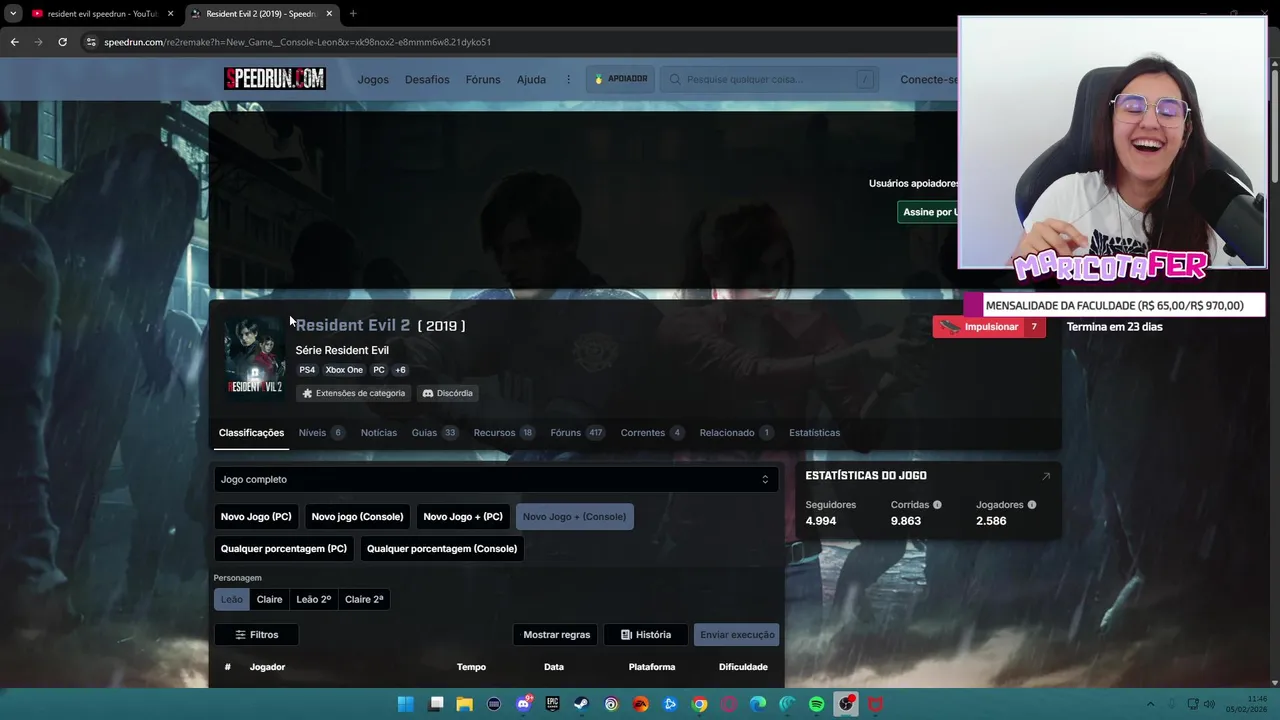Select Leão character option
The width and height of the screenshot is (1280, 720).
point(232,599)
